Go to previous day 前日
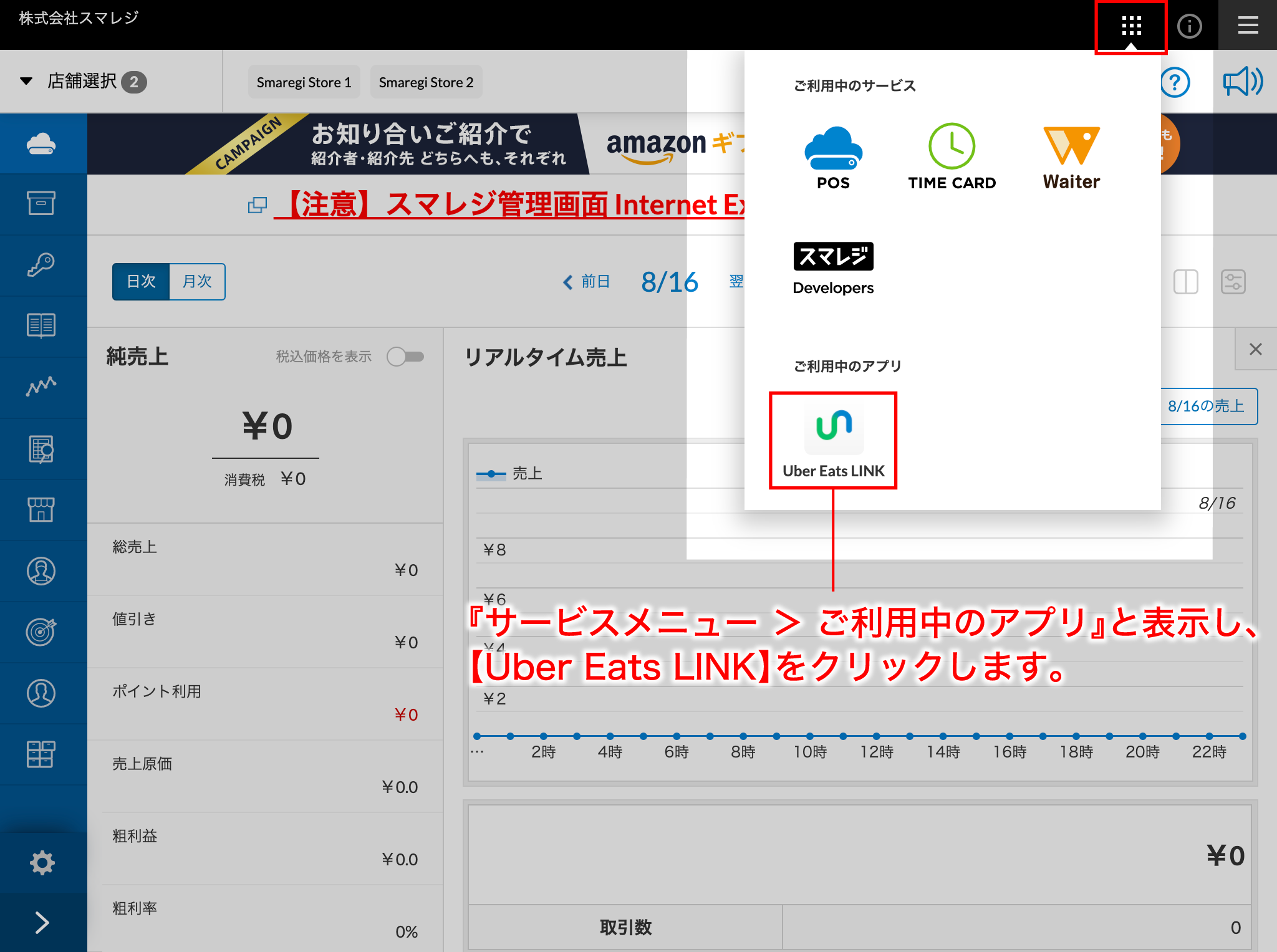Viewport: 1277px width, 952px height. point(586,282)
